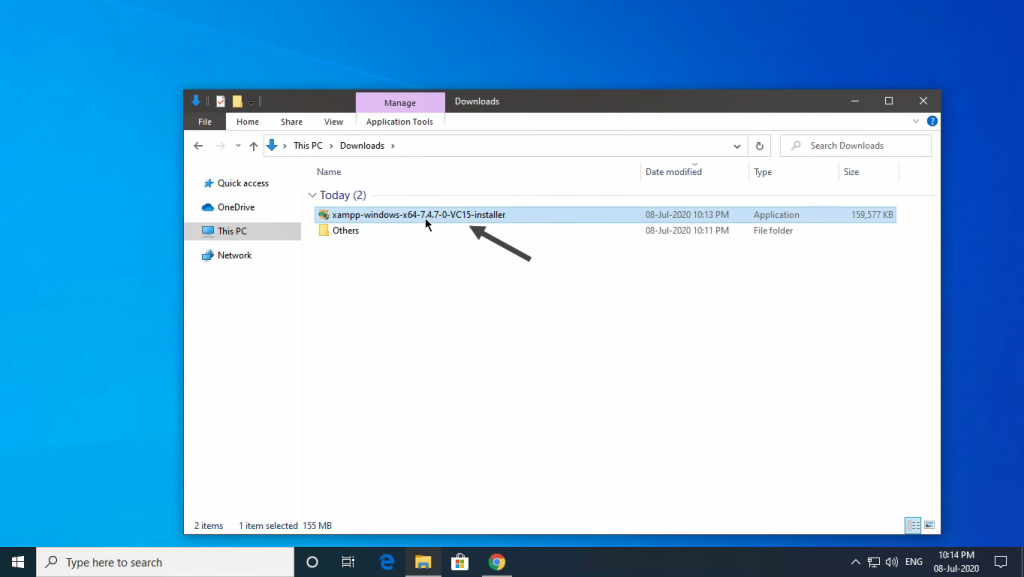Click the File folder type cell

(x=773, y=230)
